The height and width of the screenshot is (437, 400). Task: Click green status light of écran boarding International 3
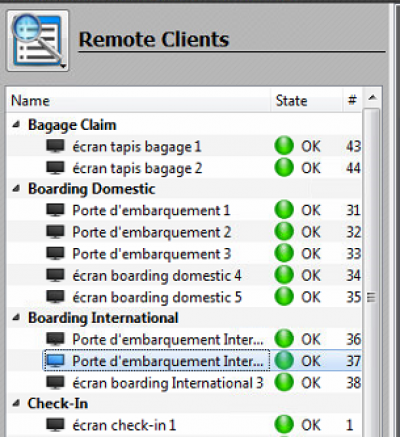[284, 382]
